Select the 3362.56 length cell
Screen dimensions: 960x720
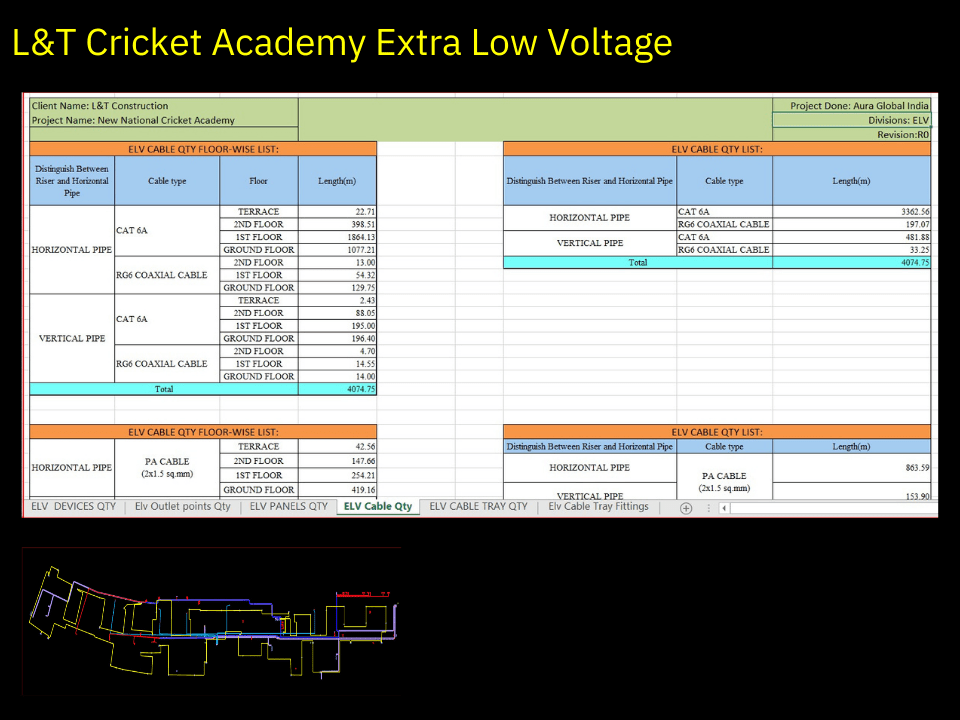(x=852, y=211)
